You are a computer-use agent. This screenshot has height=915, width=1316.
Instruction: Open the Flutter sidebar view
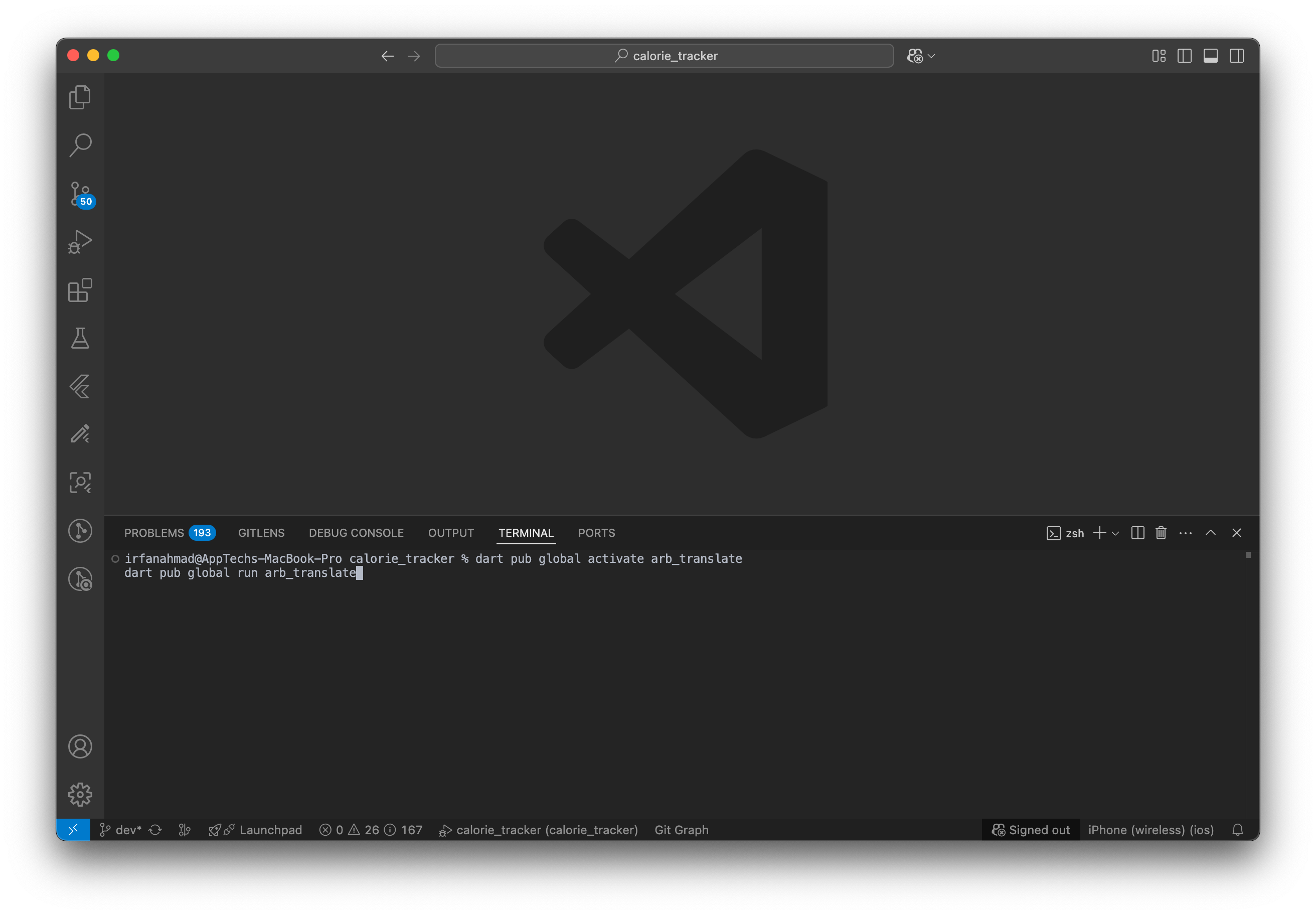click(x=80, y=386)
